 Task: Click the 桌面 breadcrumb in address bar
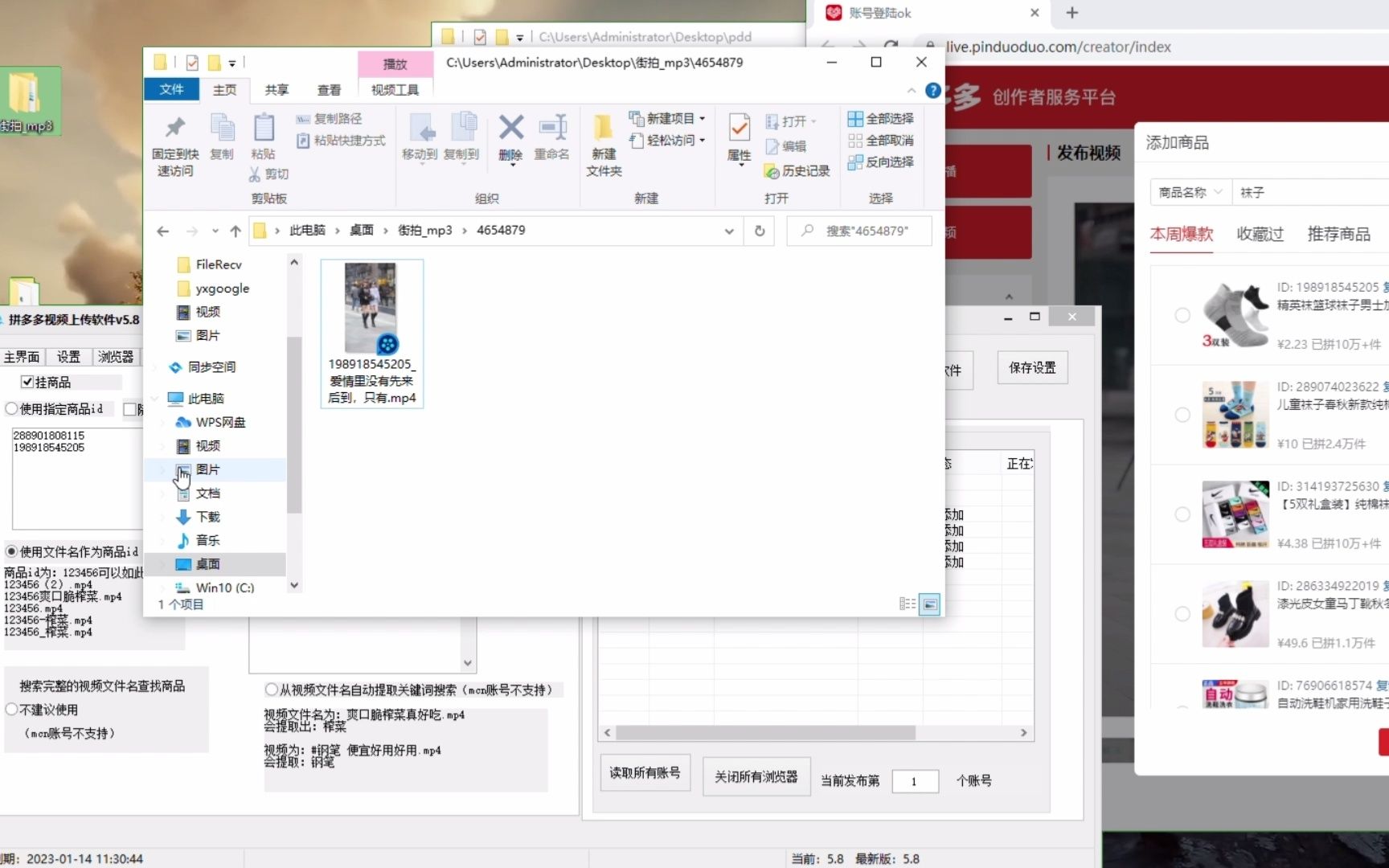click(361, 231)
